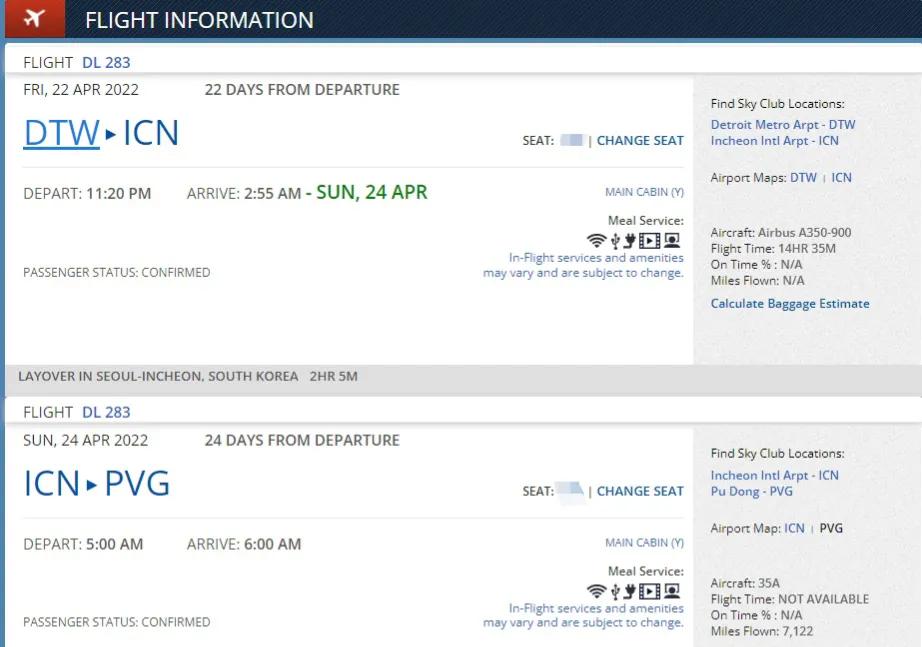Click Change Seat for the DTW-ICN flight
The height and width of the screenshot is (647, 922).
click(x=639, y=140)
